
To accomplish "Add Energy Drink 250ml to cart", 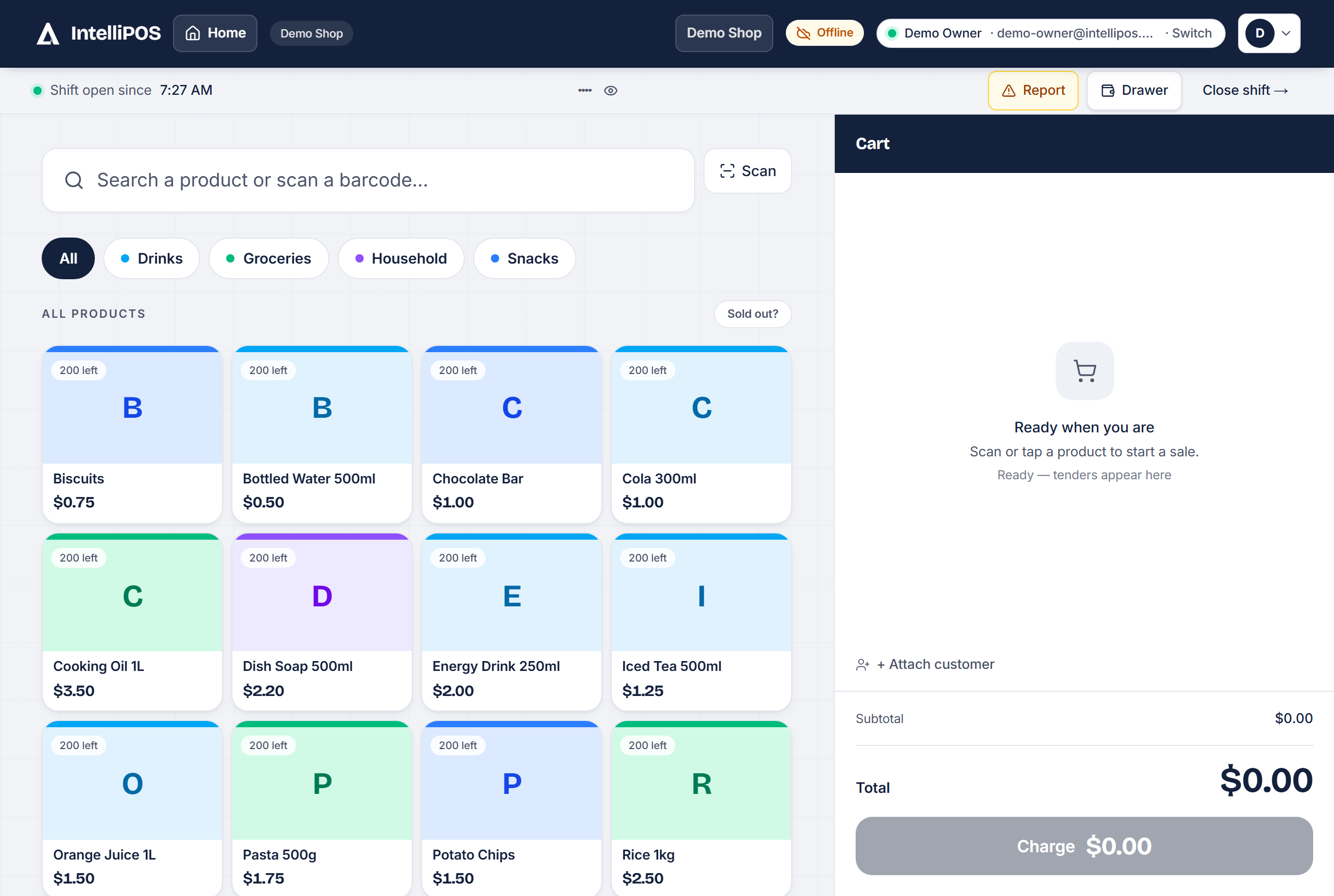I will [x=512, y=621].
